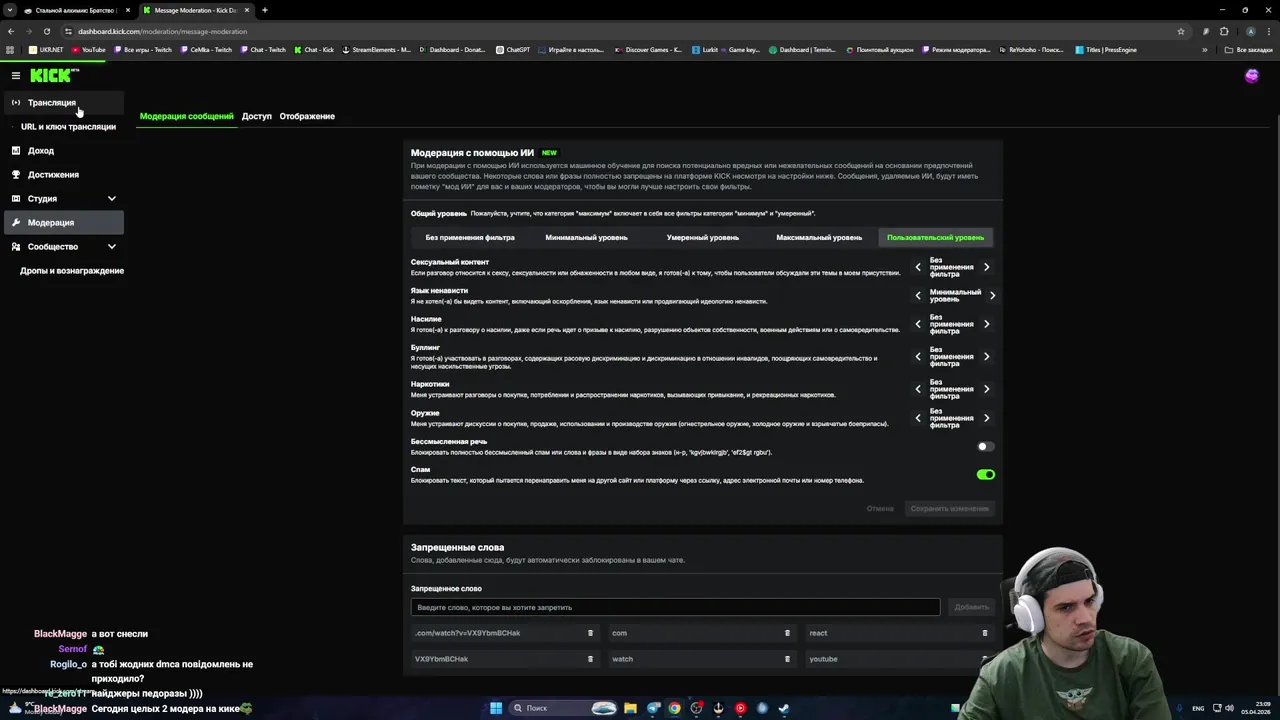Viewport: 1280px width, 720px height.
Task: Open Chat - Kick bookmark
Action: (314, 50)
